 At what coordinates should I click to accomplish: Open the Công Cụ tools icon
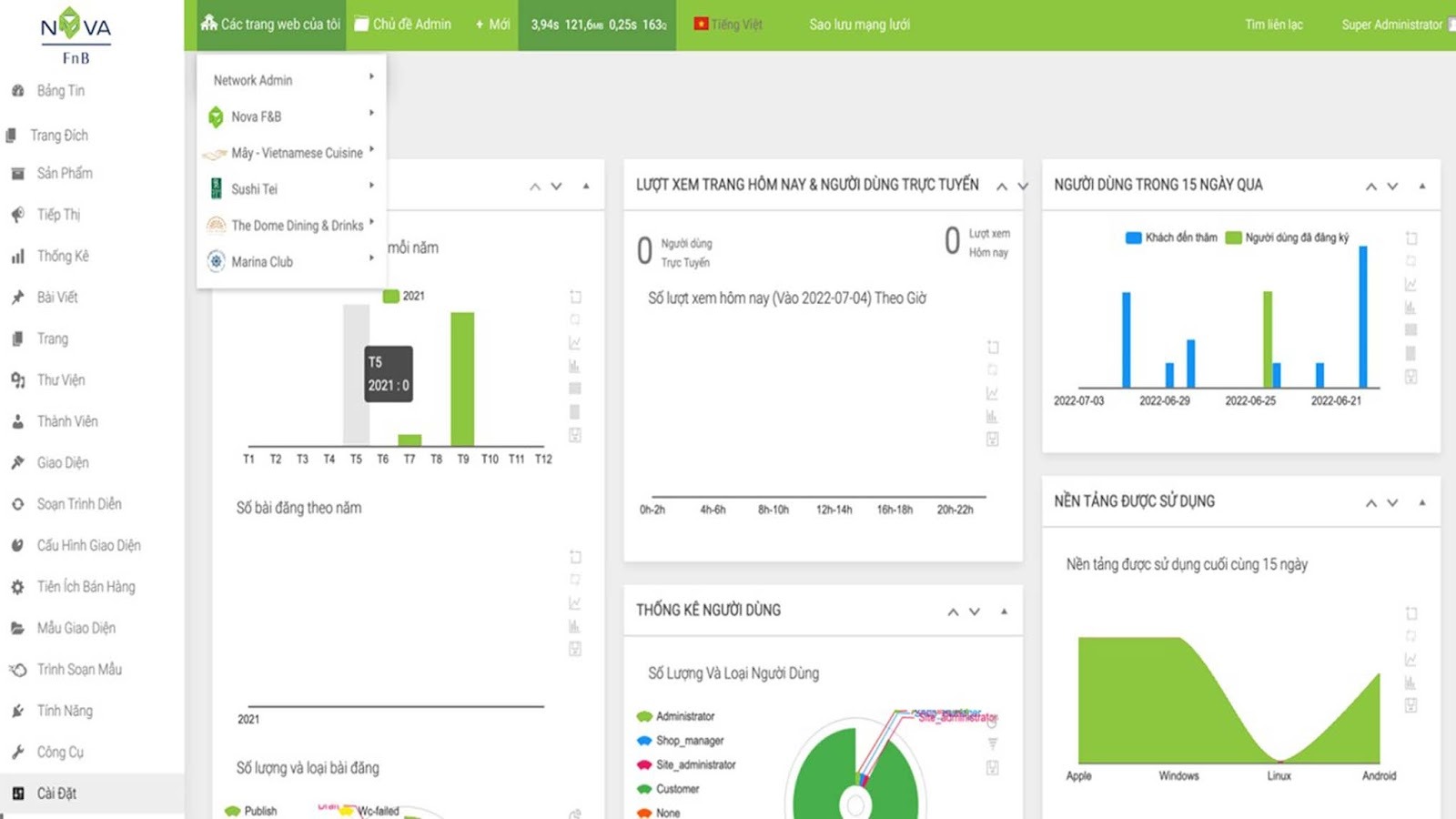point(17,753)
